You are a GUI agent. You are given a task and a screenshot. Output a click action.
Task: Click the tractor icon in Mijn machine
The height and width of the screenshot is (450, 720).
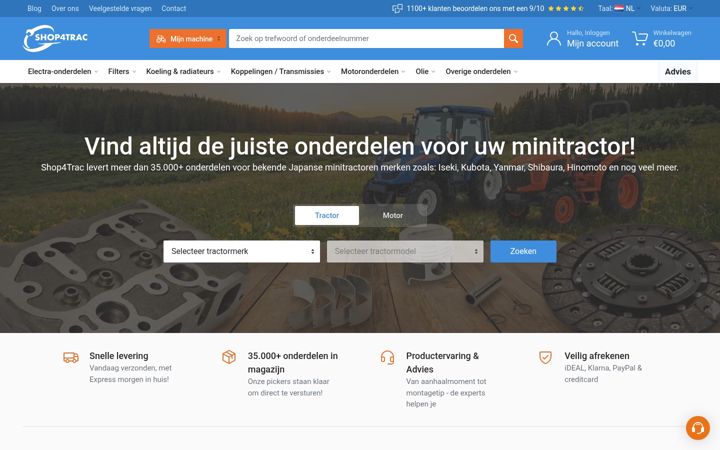tap(161, 39)
